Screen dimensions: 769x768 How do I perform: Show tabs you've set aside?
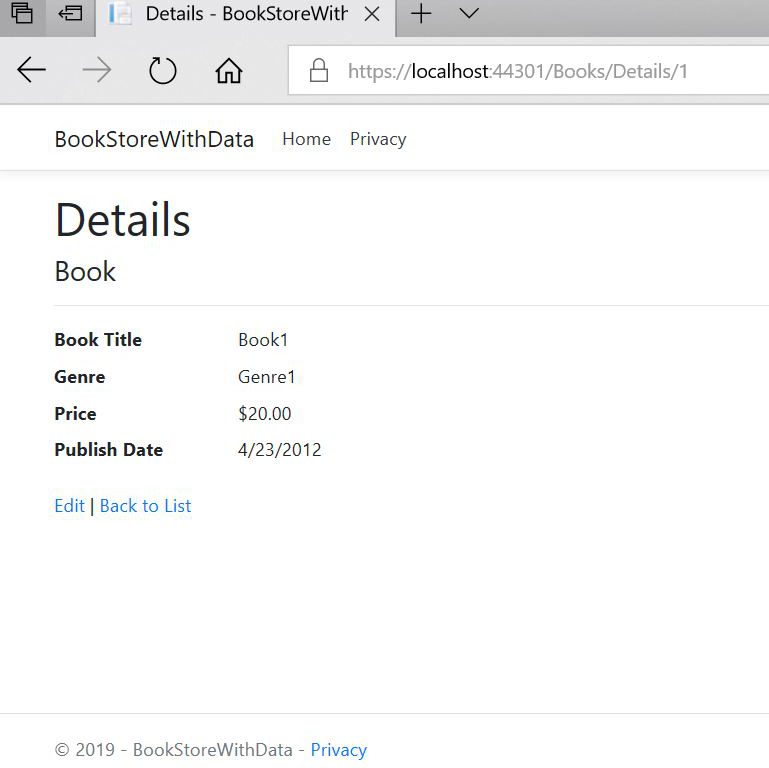[22, 14]
